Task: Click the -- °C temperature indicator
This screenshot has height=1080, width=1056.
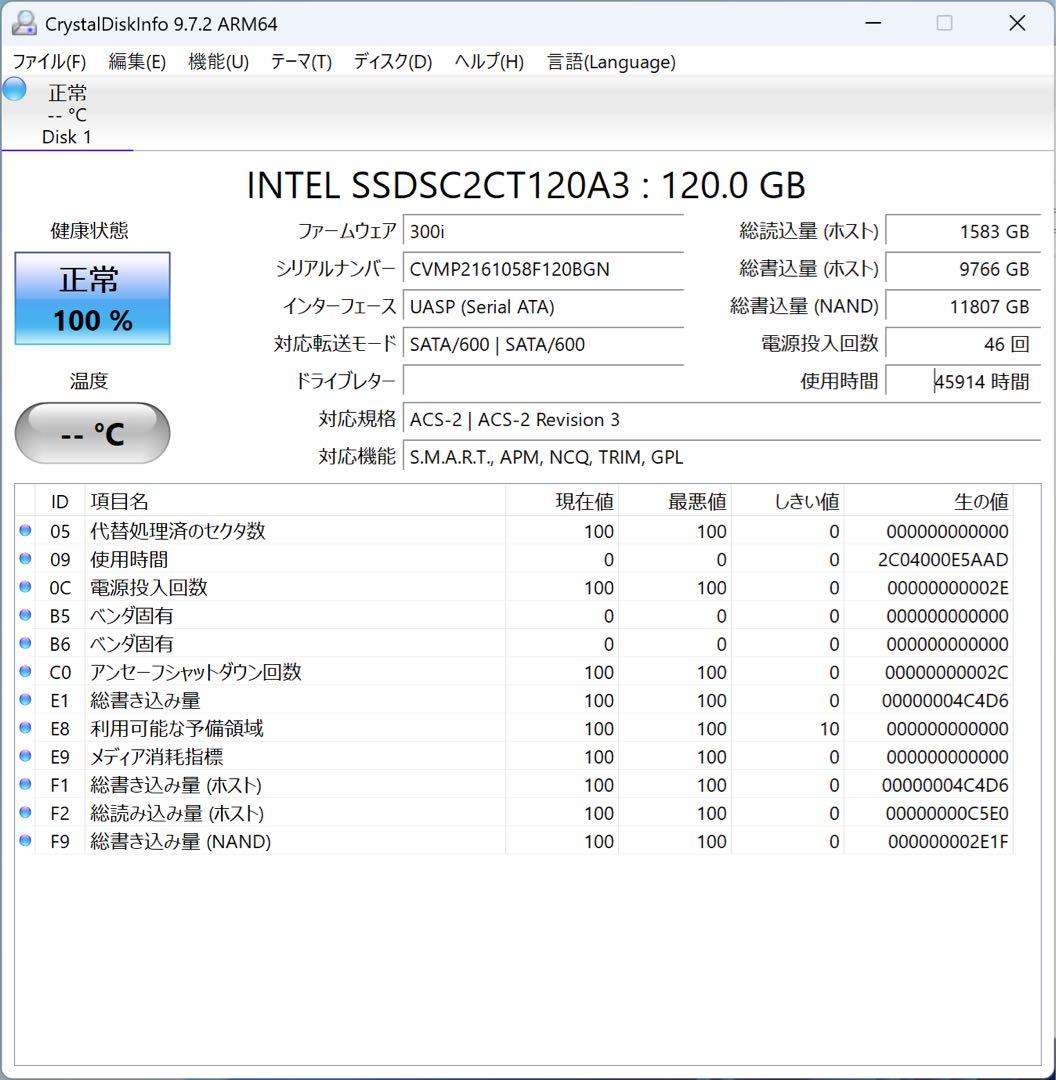Action: coord(92,433)
